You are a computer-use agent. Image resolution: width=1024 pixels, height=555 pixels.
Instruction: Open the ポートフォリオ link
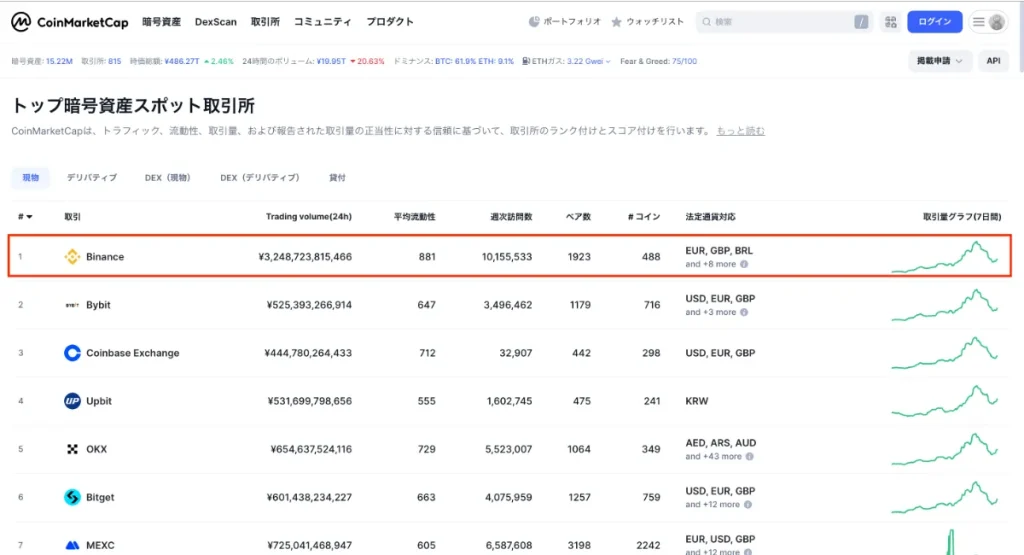coord(571,22)
